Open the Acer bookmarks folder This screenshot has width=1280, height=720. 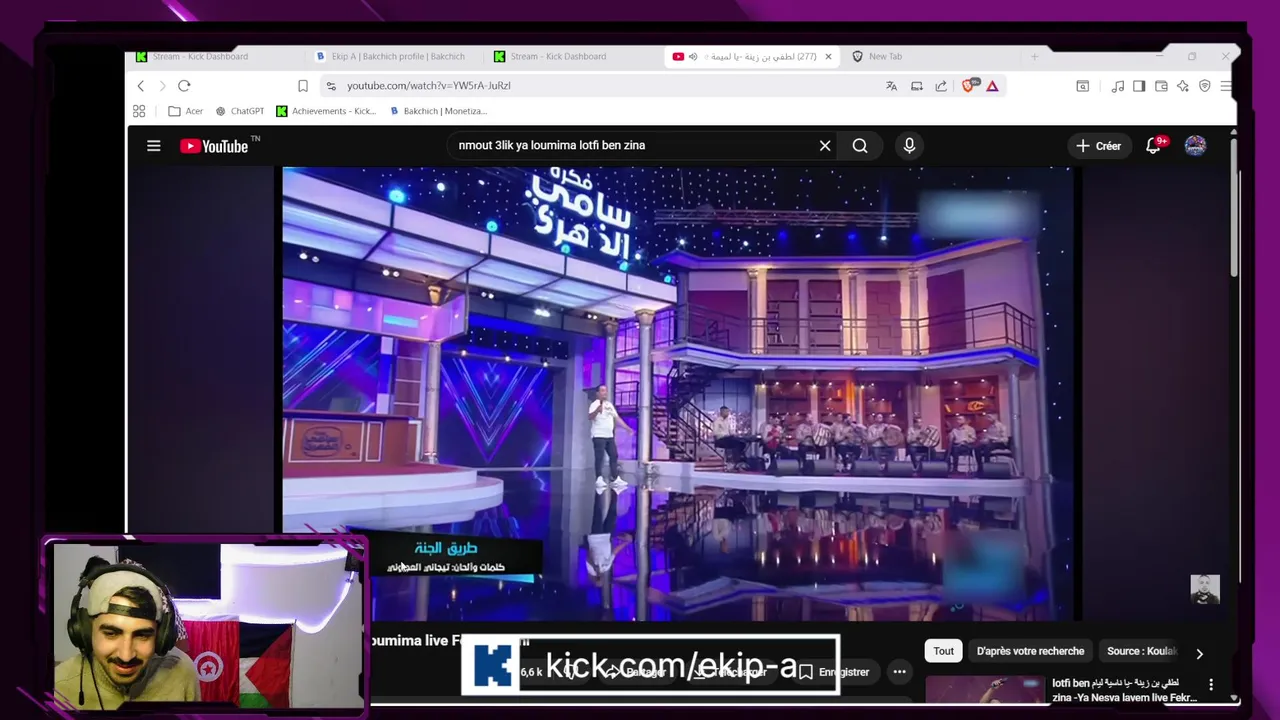click(186, 111)
